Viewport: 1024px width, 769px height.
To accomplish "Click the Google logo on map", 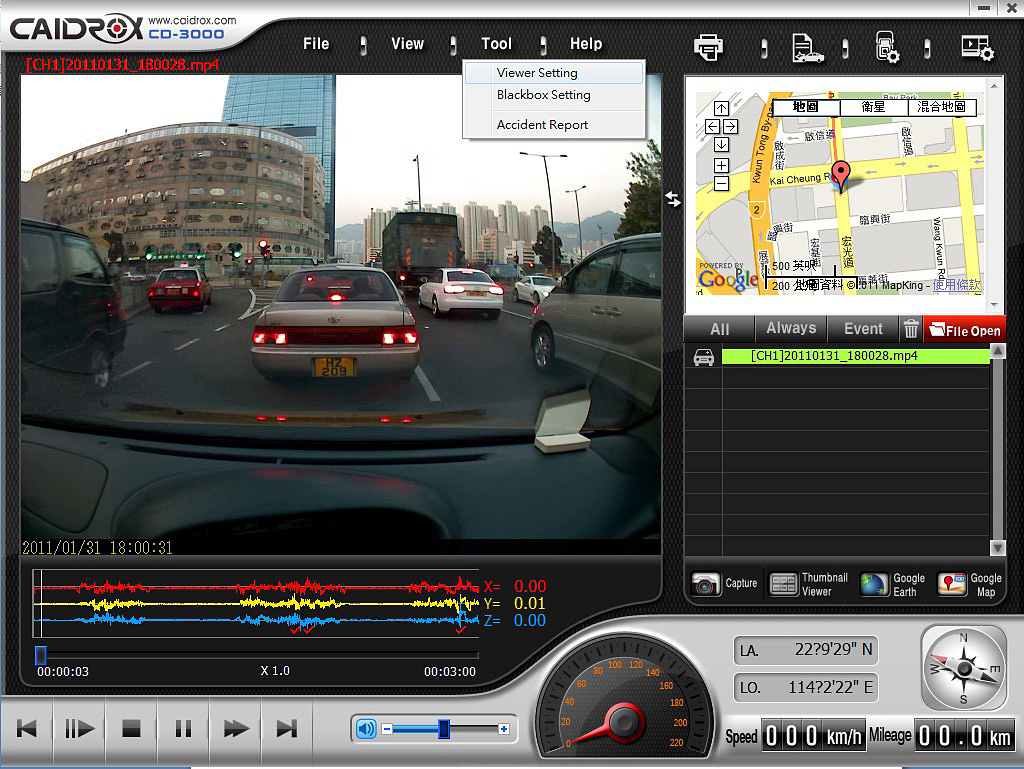I will point(728,279).
